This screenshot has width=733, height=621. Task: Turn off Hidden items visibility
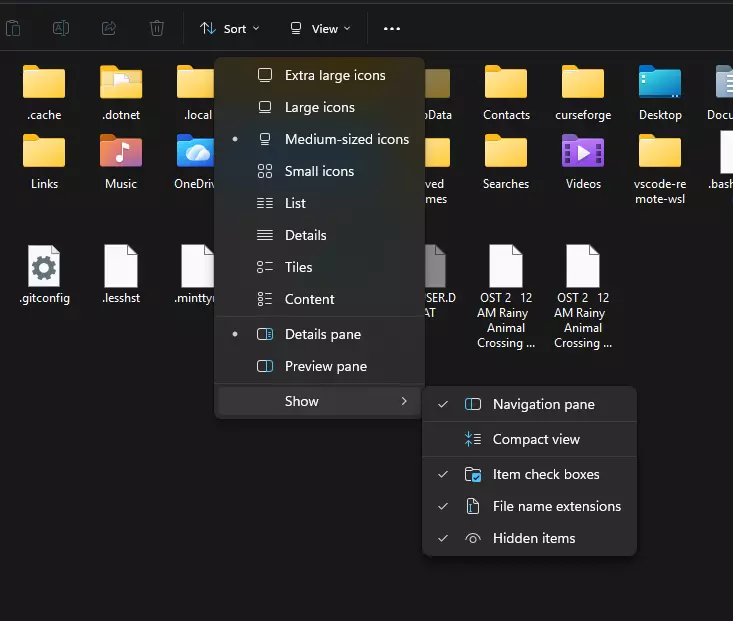[x=533, y=539]
